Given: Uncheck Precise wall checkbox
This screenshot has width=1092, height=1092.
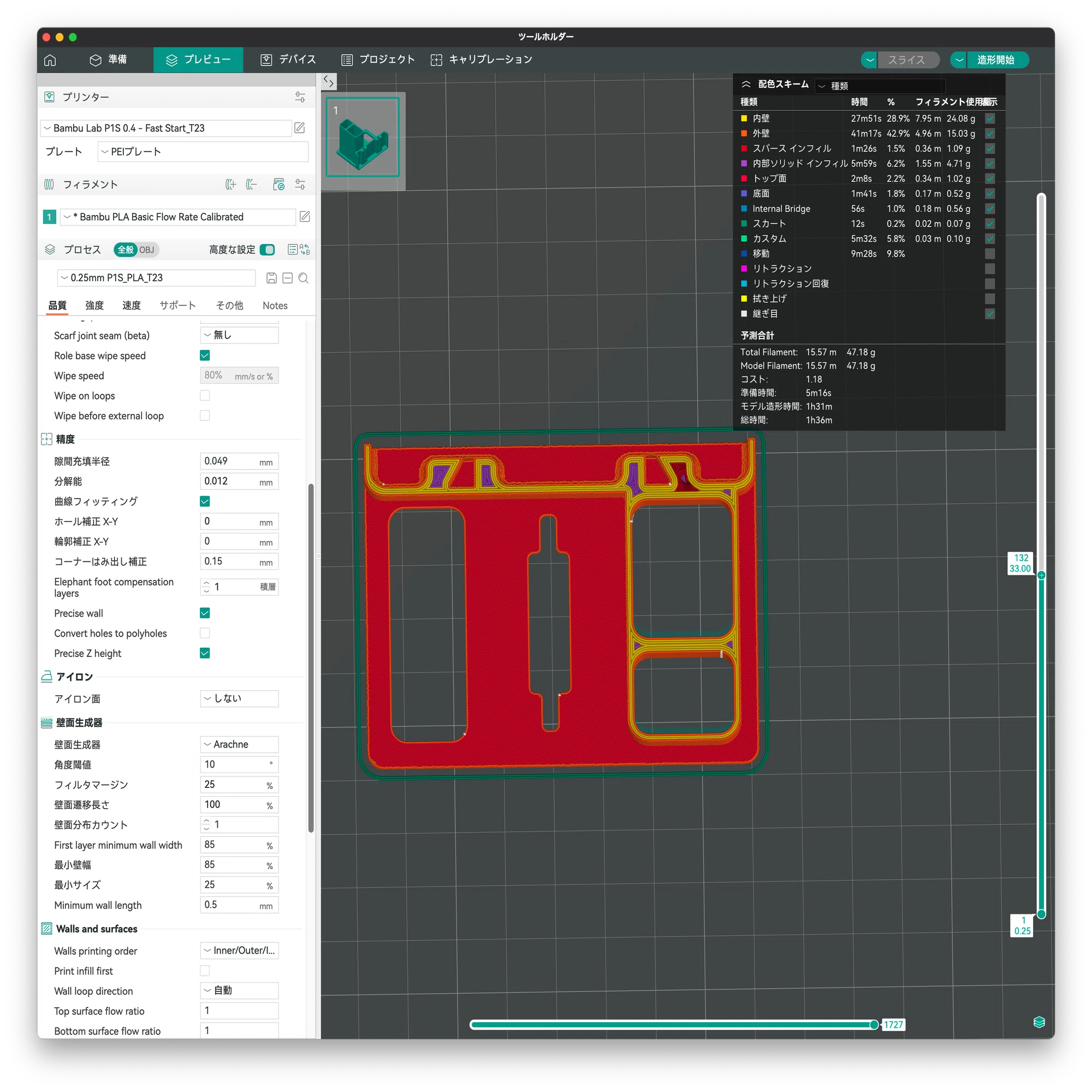Looking at the screenshot, I should tap(205, 613).
